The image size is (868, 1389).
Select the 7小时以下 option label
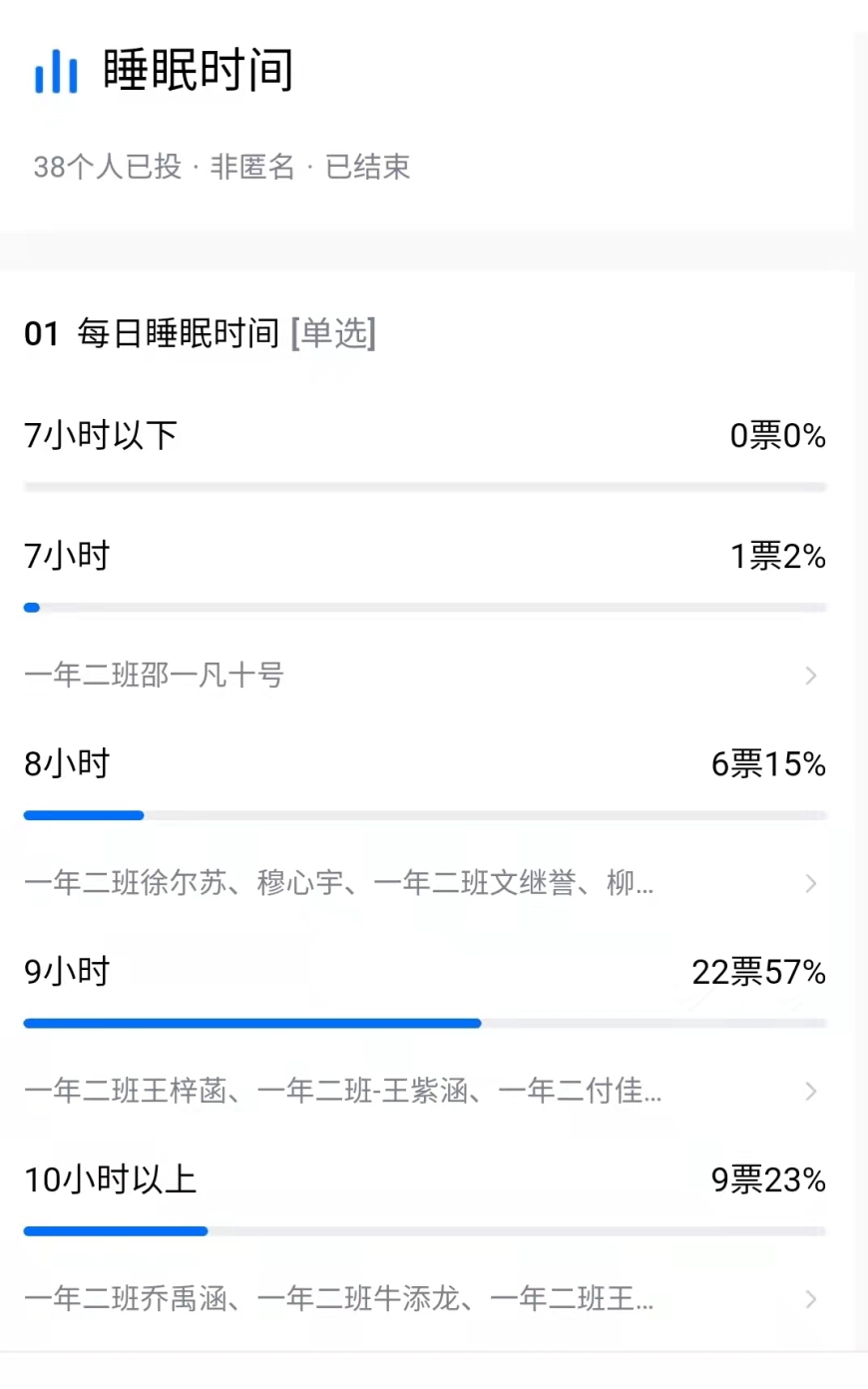[101, 435]
